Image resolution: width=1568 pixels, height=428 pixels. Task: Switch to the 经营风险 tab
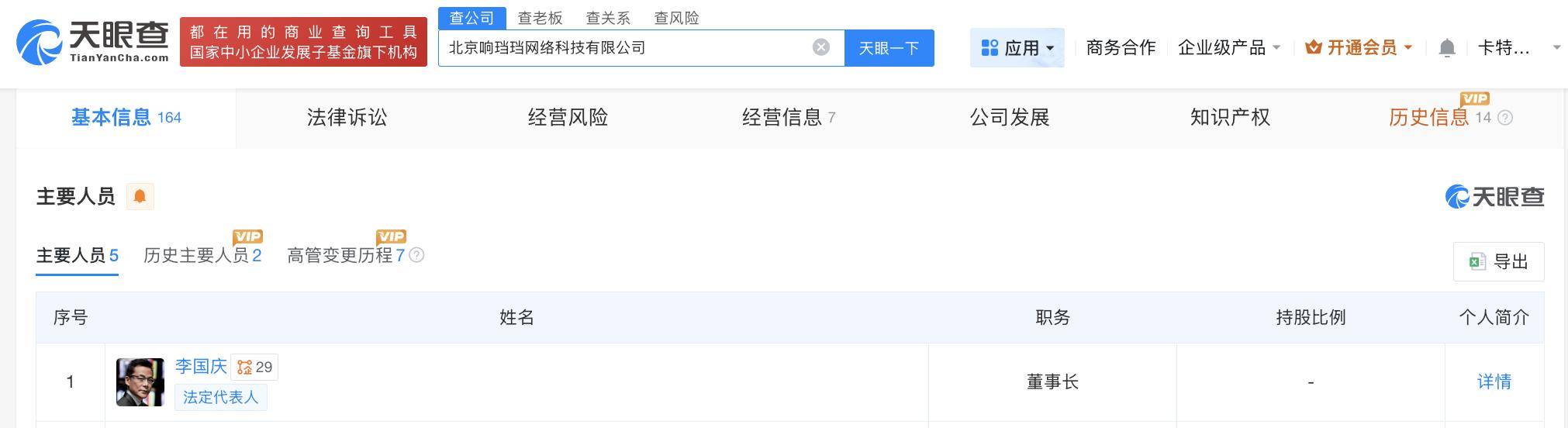tap(568, 118)
